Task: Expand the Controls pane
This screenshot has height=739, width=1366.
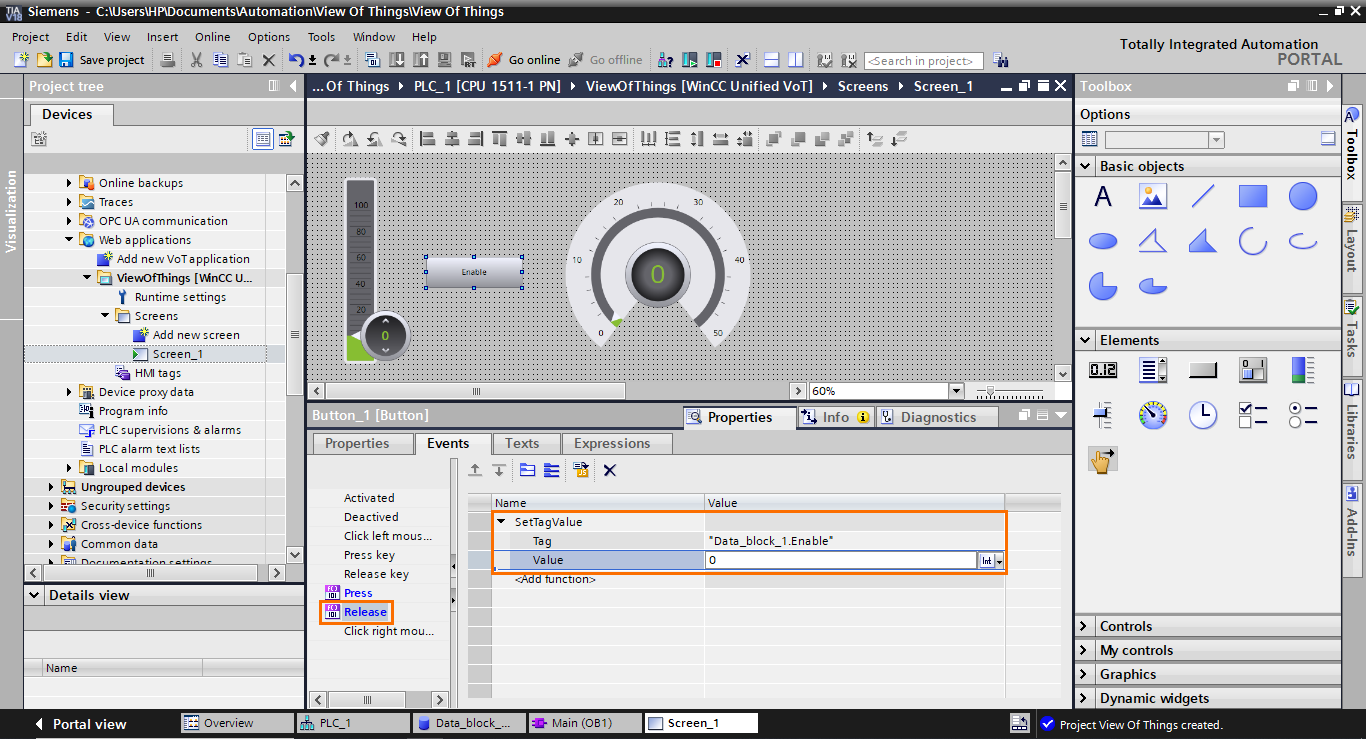Action: pos(1086,626)
